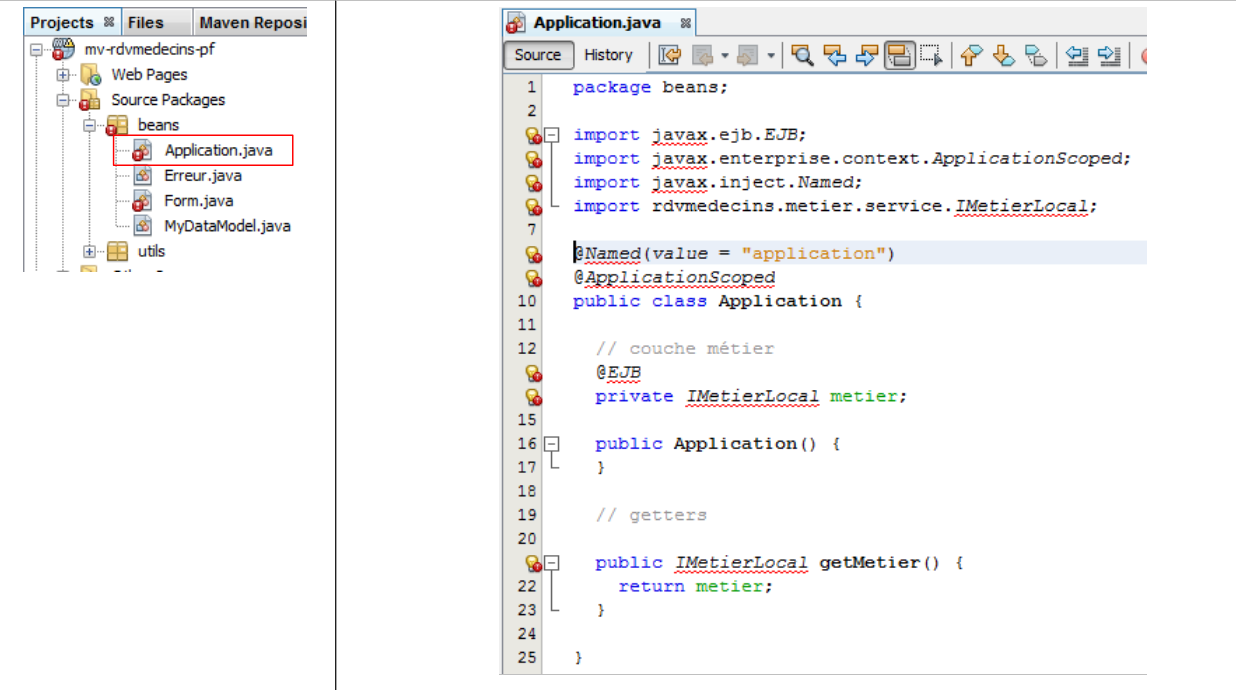
Task: Collapse the beans package node
Action: 89,126
